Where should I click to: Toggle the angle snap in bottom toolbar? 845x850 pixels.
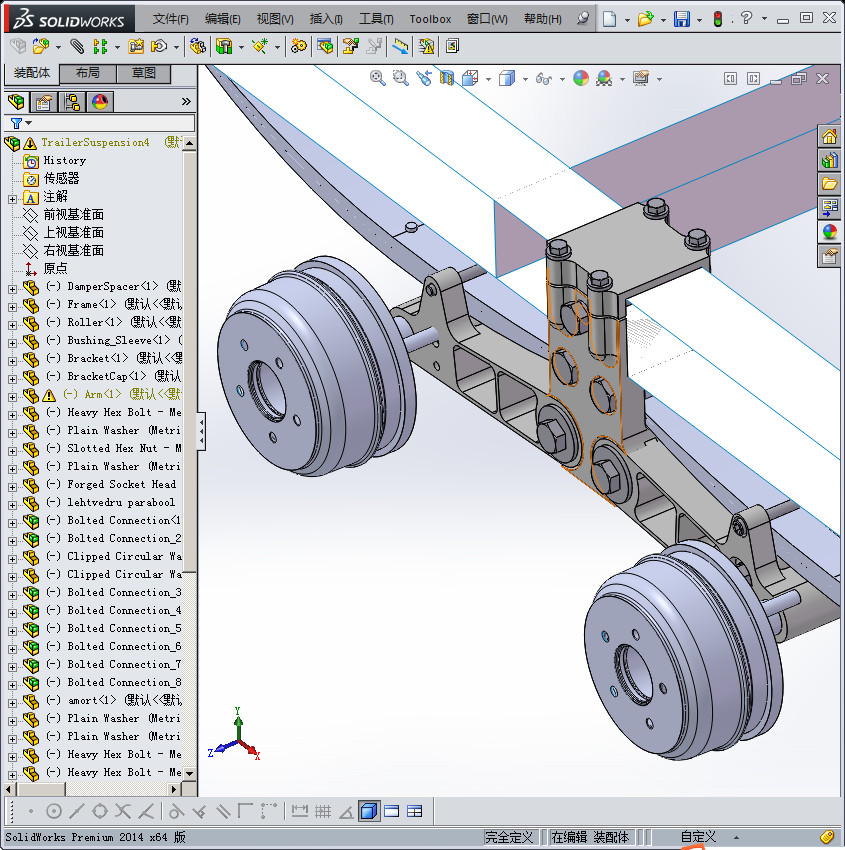pyautogui.click(x=346, y=812)
